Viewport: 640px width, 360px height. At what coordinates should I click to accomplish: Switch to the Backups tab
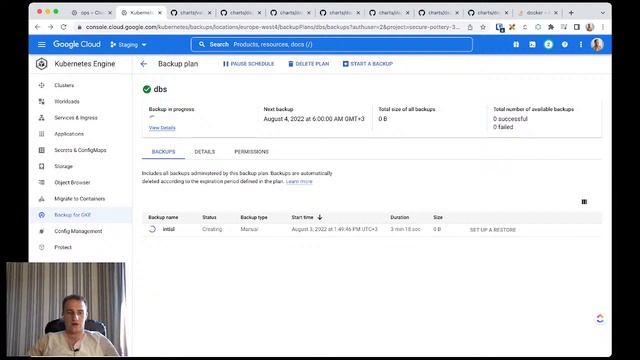coord(163,151)
